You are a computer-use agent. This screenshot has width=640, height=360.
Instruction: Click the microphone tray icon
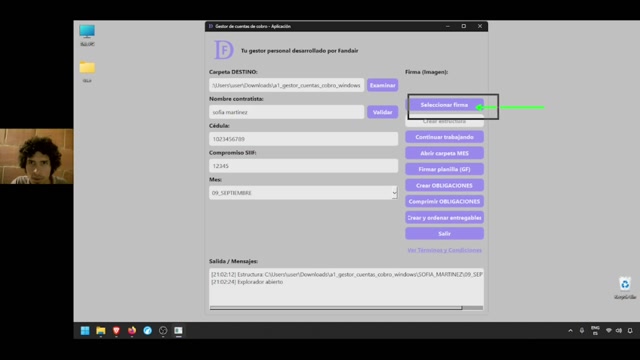coord(582,331)
